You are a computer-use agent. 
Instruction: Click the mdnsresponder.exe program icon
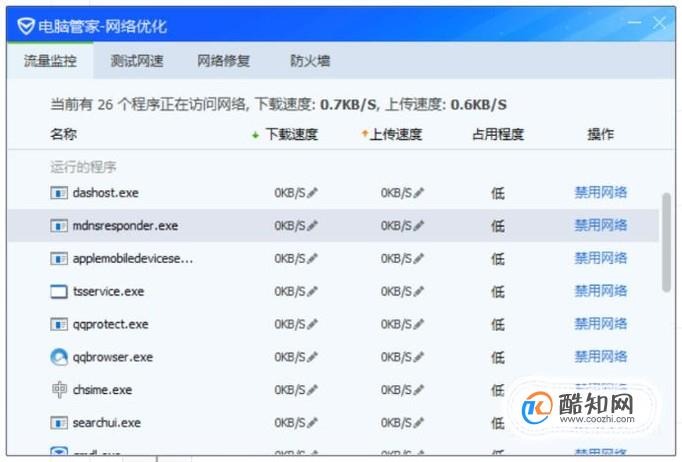(59, 226)
